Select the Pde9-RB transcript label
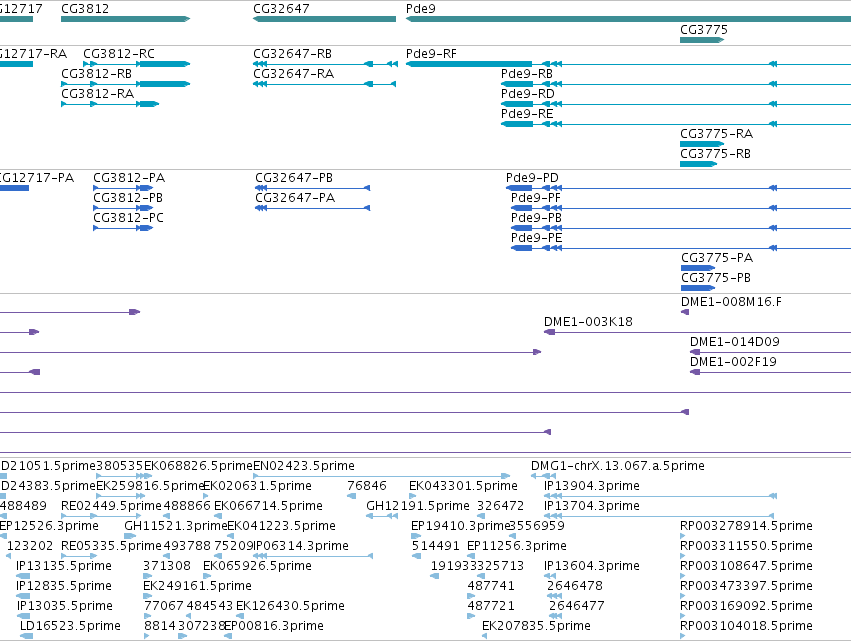851x641 pixels. coord(527,74)
